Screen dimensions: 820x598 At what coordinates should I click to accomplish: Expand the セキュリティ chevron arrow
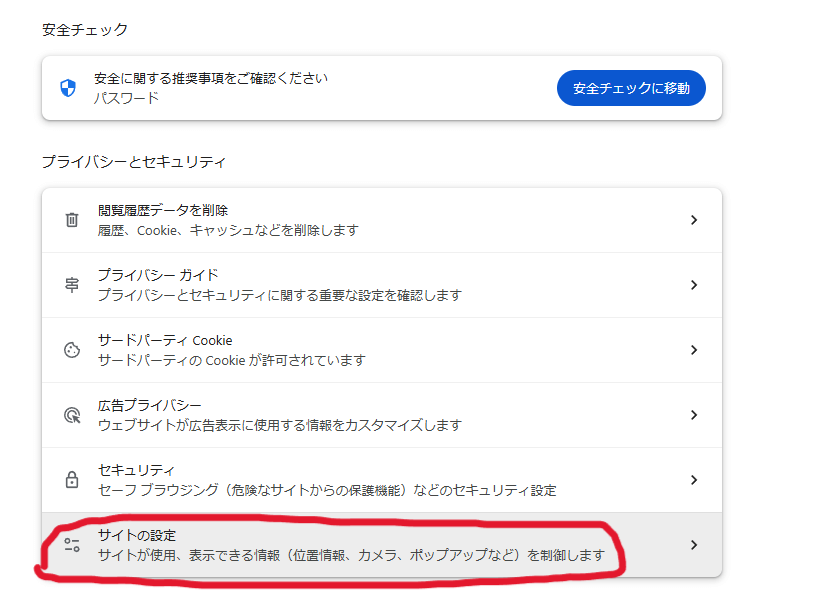694,480
